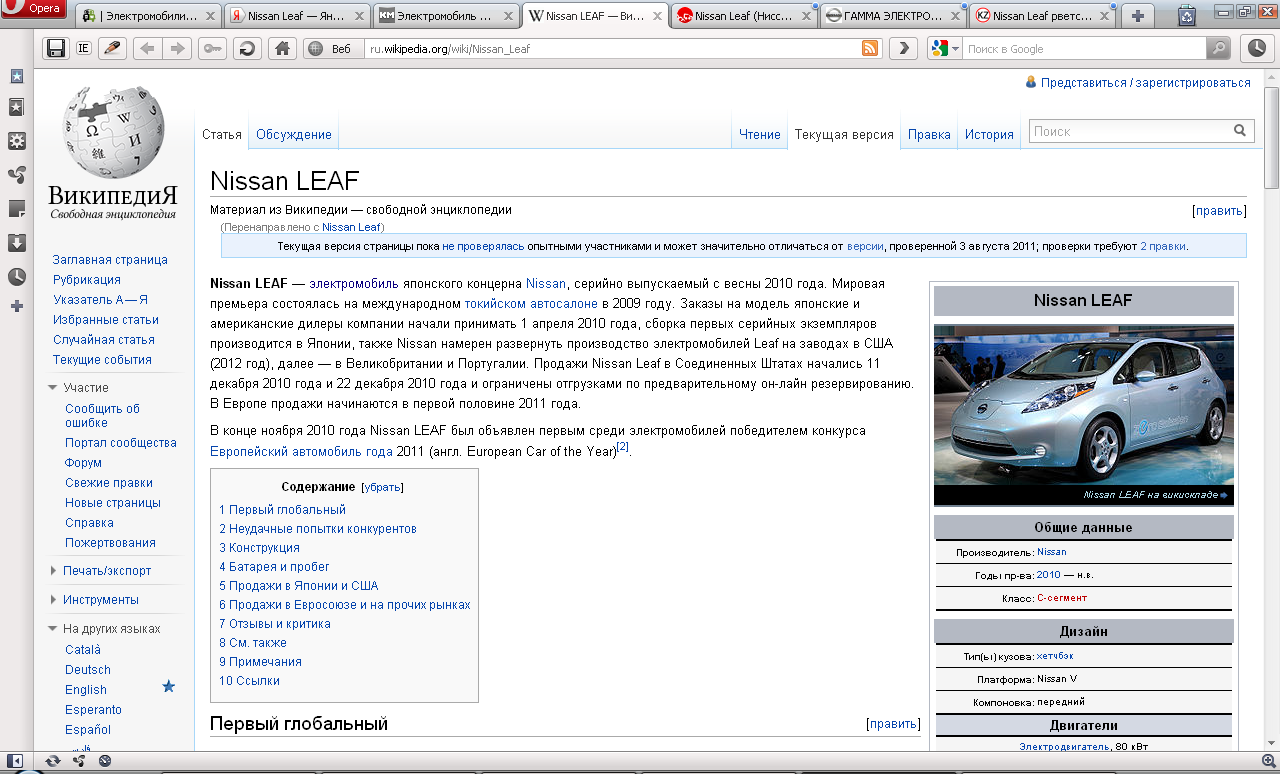Click the Wikipedia search magnifier button
This screenshot has width=1280, height=774.
tap(1240, 131)
